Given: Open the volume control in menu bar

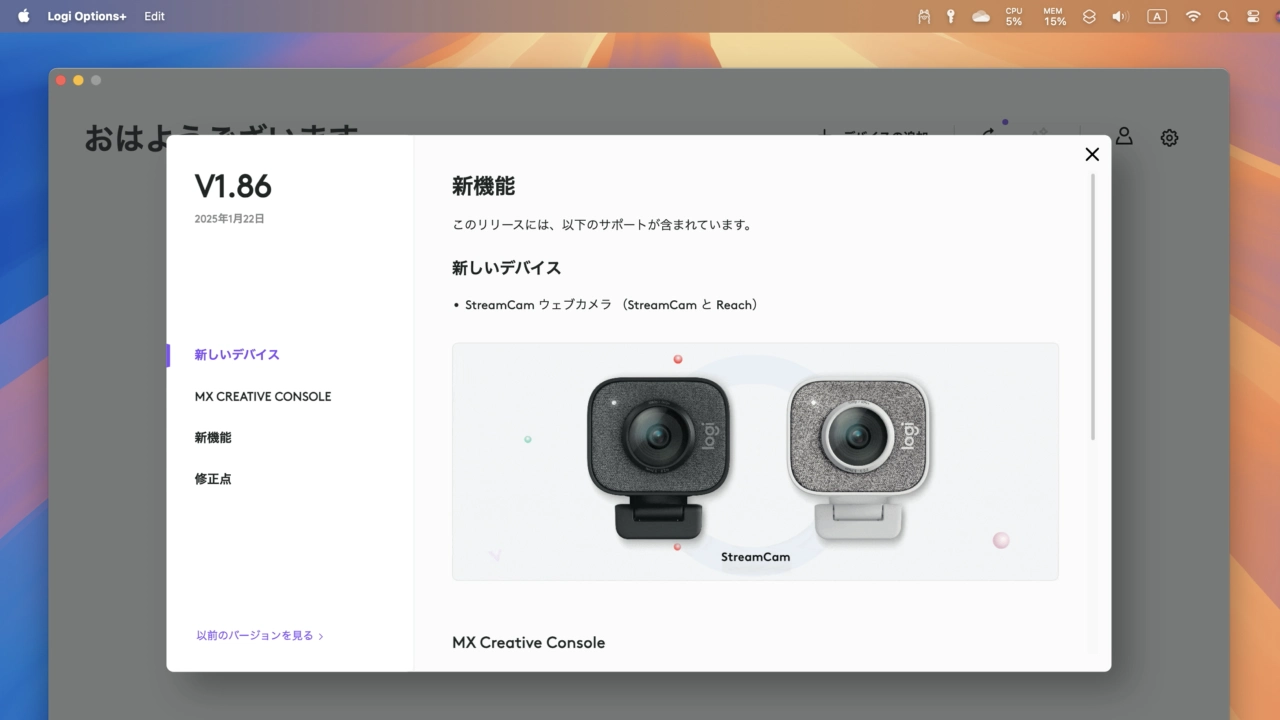Looking at the screenshot, I should coord(1120,16).
